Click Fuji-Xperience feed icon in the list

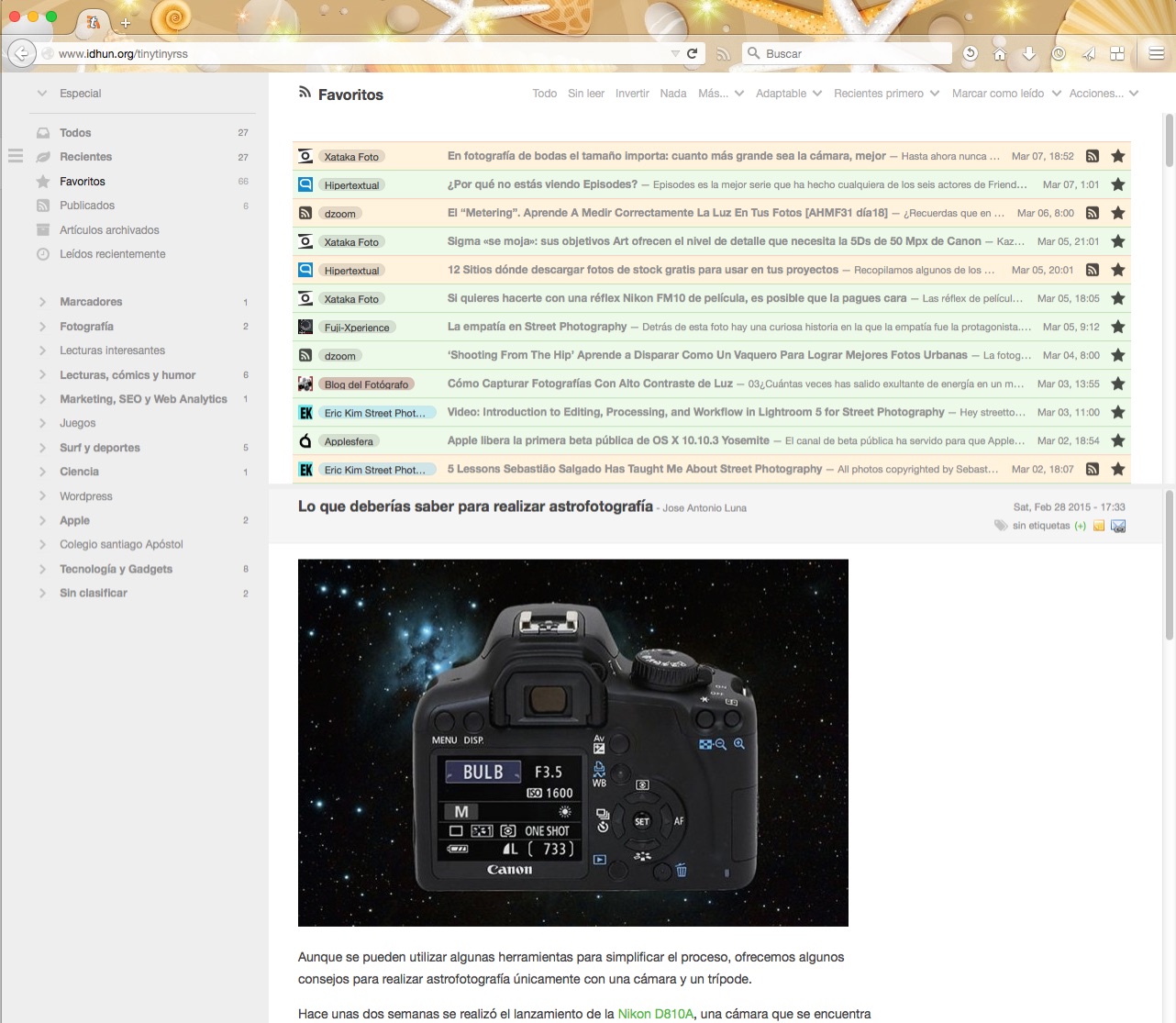point(305,327)
